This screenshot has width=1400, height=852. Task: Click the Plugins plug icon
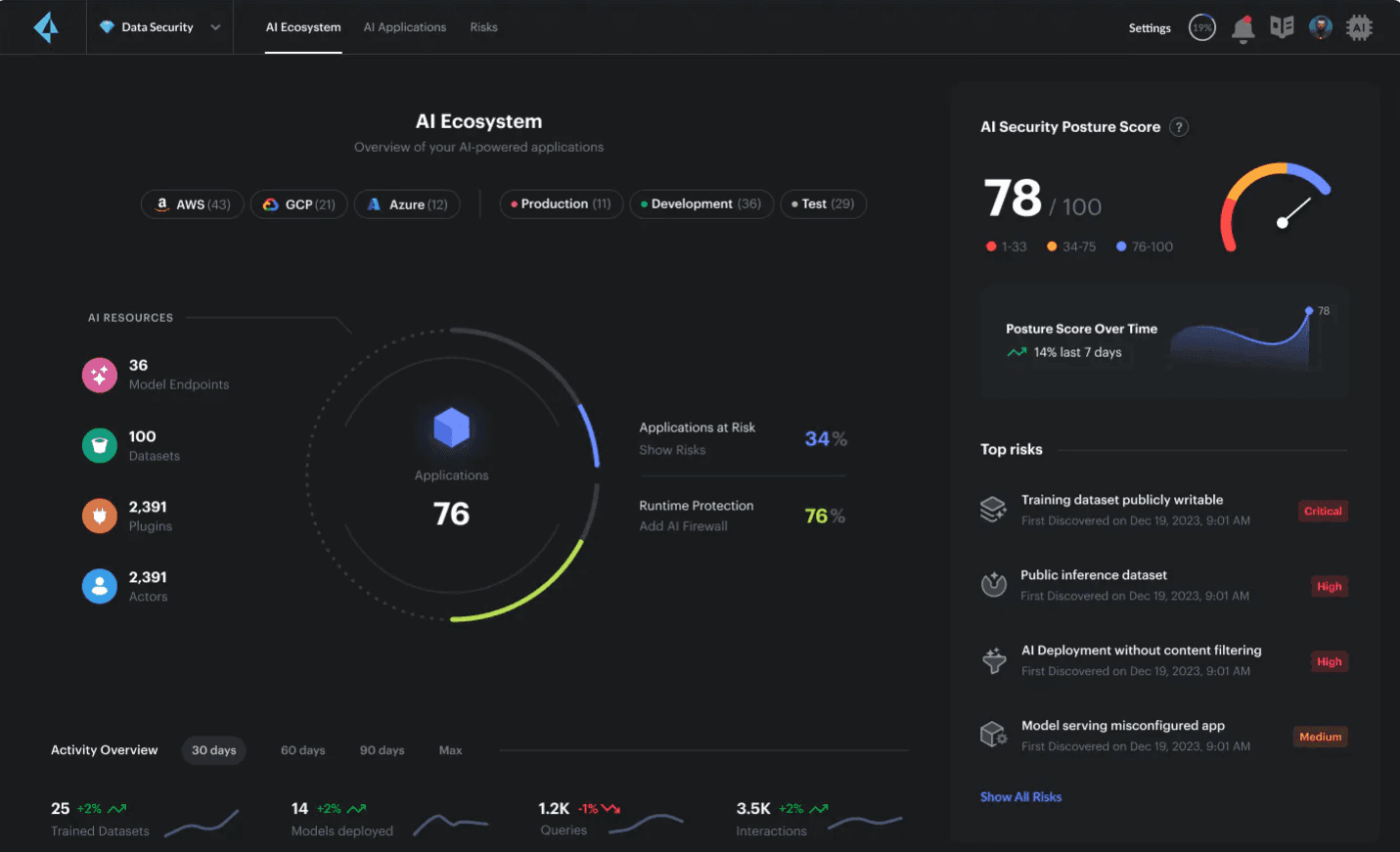click(x=99, y=516)
